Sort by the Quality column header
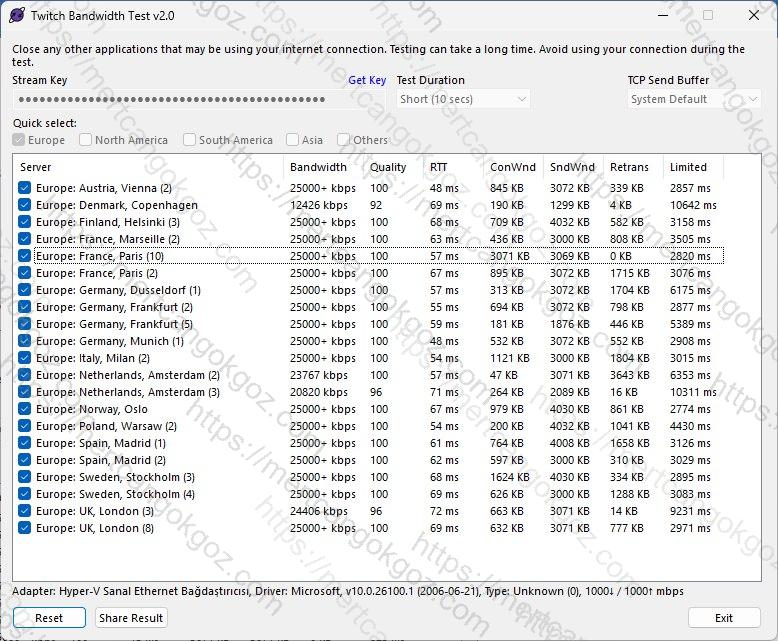 [x=393, y=167]
